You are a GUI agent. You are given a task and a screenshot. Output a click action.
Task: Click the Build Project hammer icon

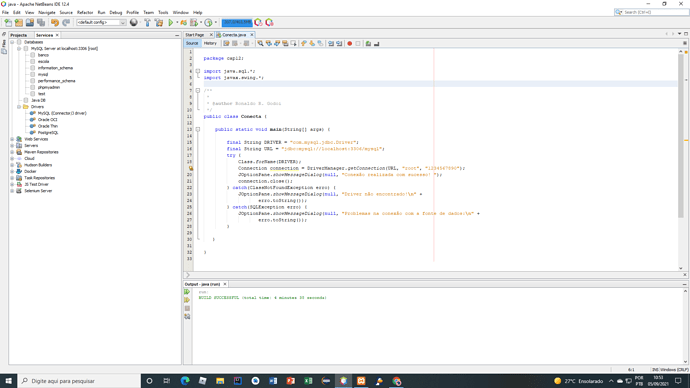tap(147, 22)
